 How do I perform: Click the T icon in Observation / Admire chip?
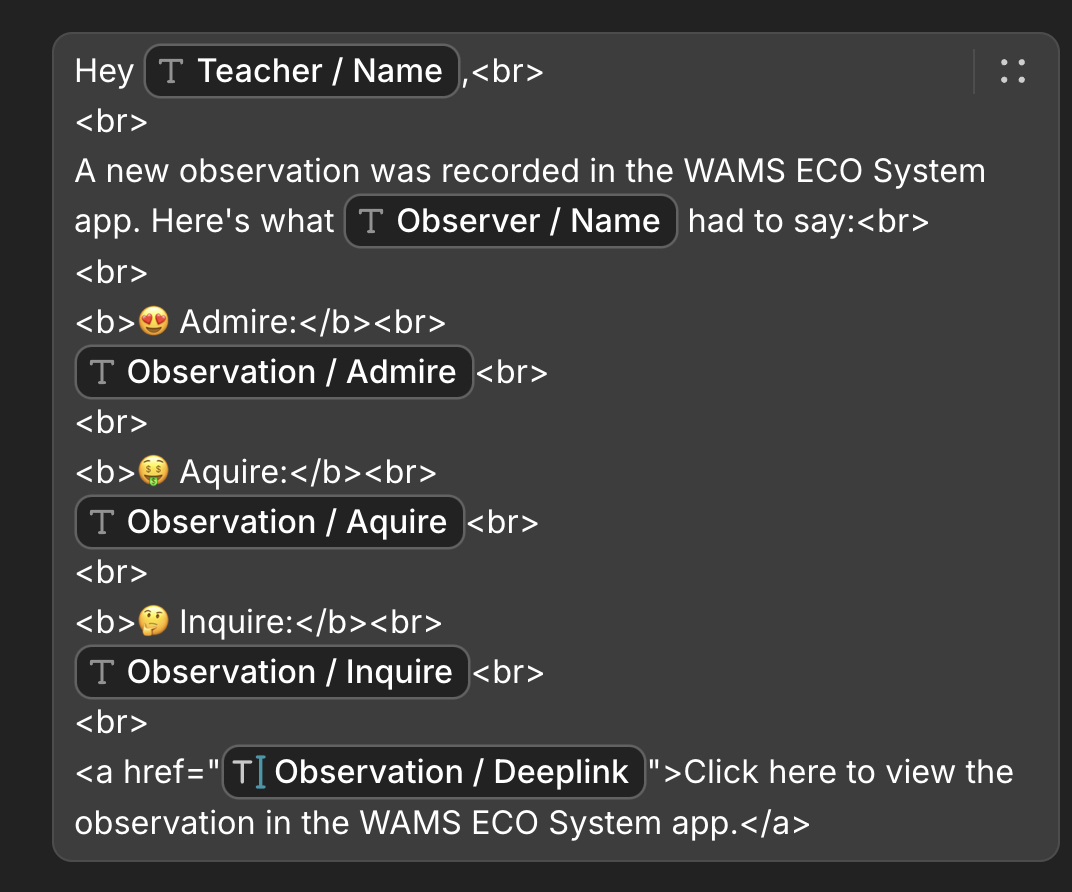102,372
